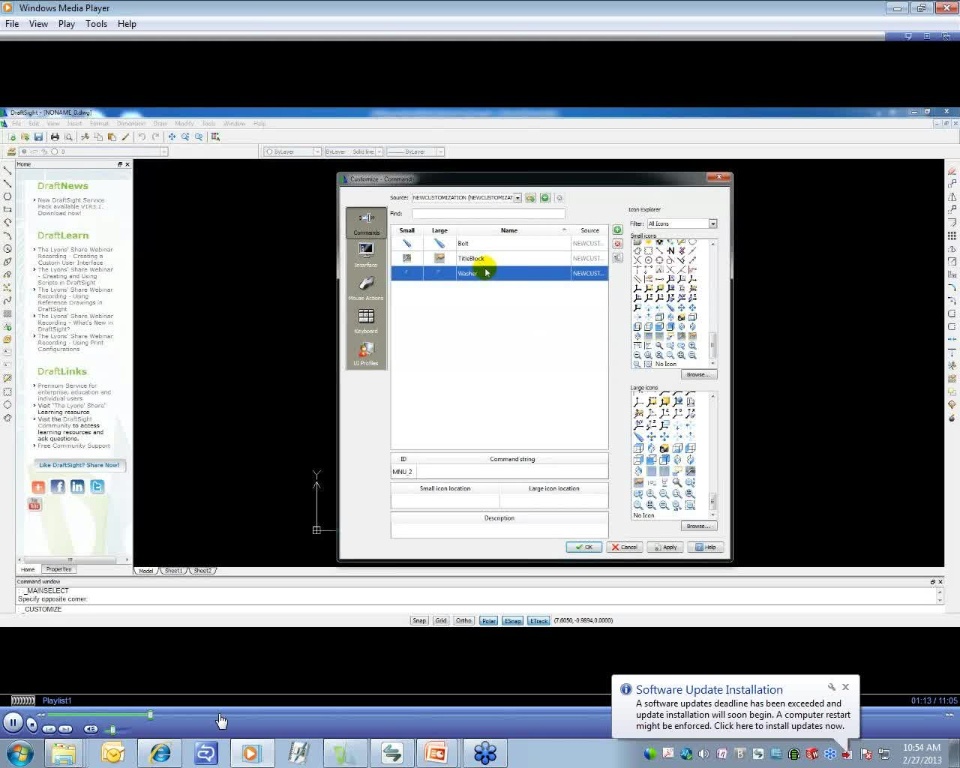
Task: Click Apply in the Customize dialog
Action: click(666, 547)
